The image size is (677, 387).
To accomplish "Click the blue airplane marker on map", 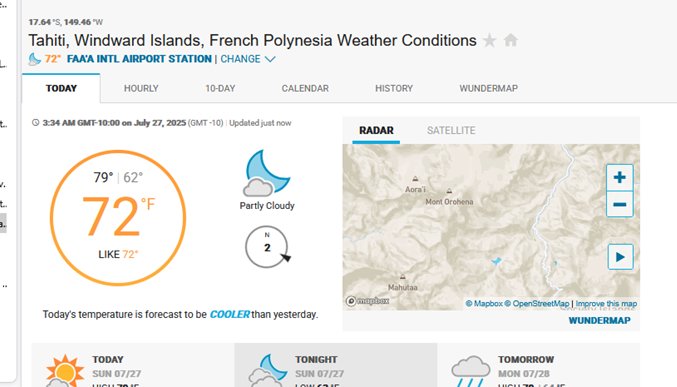I will [x=496, y=261].
